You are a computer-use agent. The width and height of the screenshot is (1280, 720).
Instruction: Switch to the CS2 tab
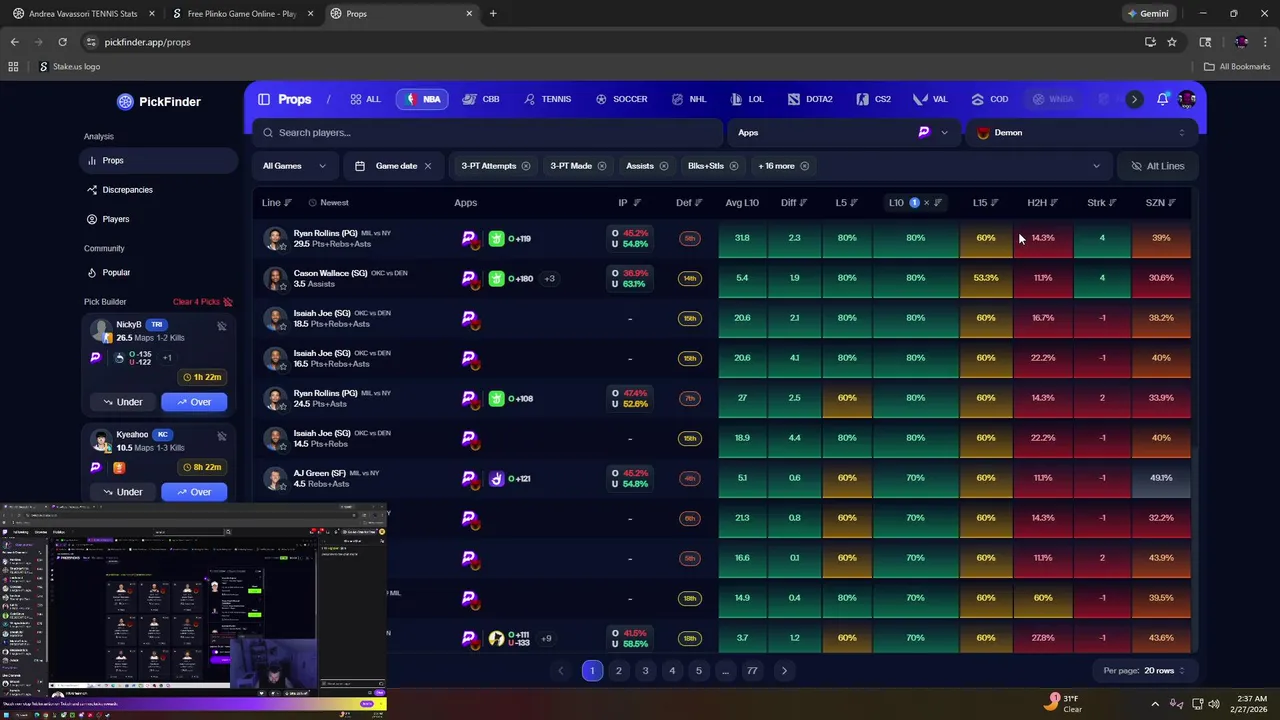(873, 99)
